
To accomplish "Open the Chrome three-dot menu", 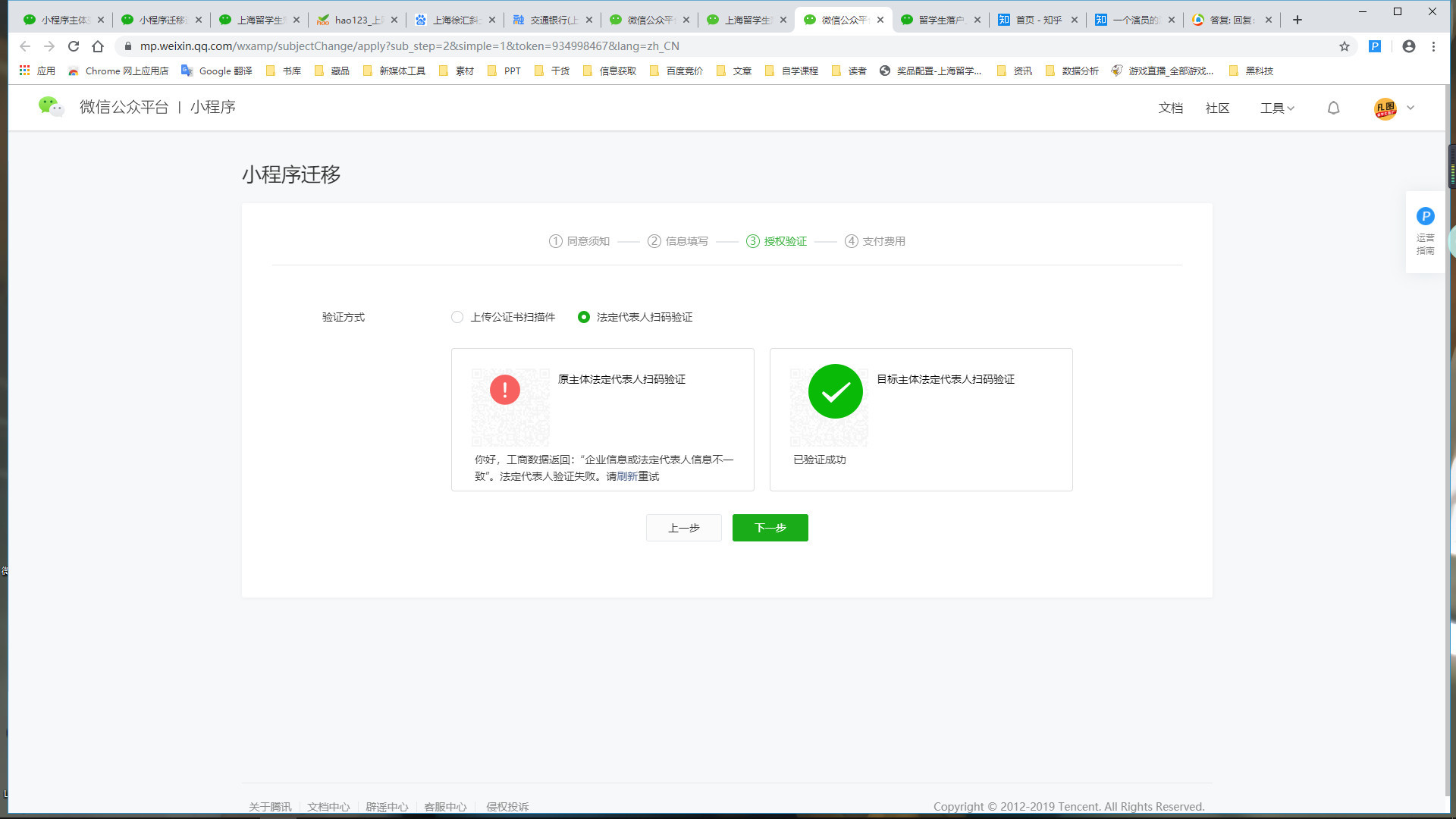I will (1433, 46).
